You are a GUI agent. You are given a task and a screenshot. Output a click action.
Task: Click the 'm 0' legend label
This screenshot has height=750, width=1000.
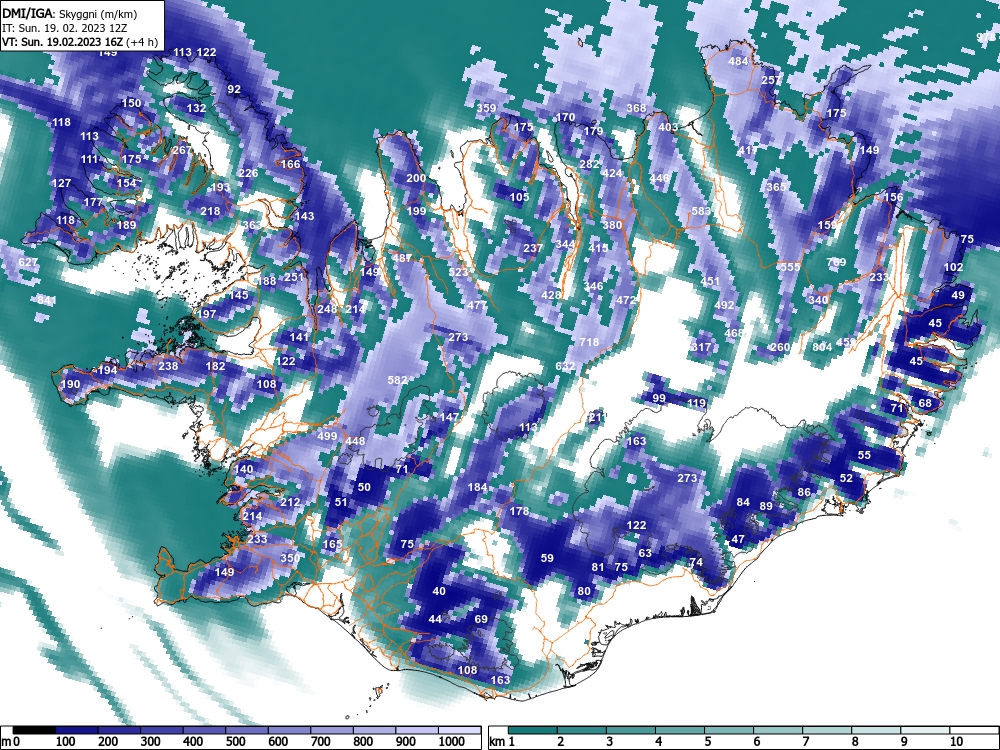point(11,742)
